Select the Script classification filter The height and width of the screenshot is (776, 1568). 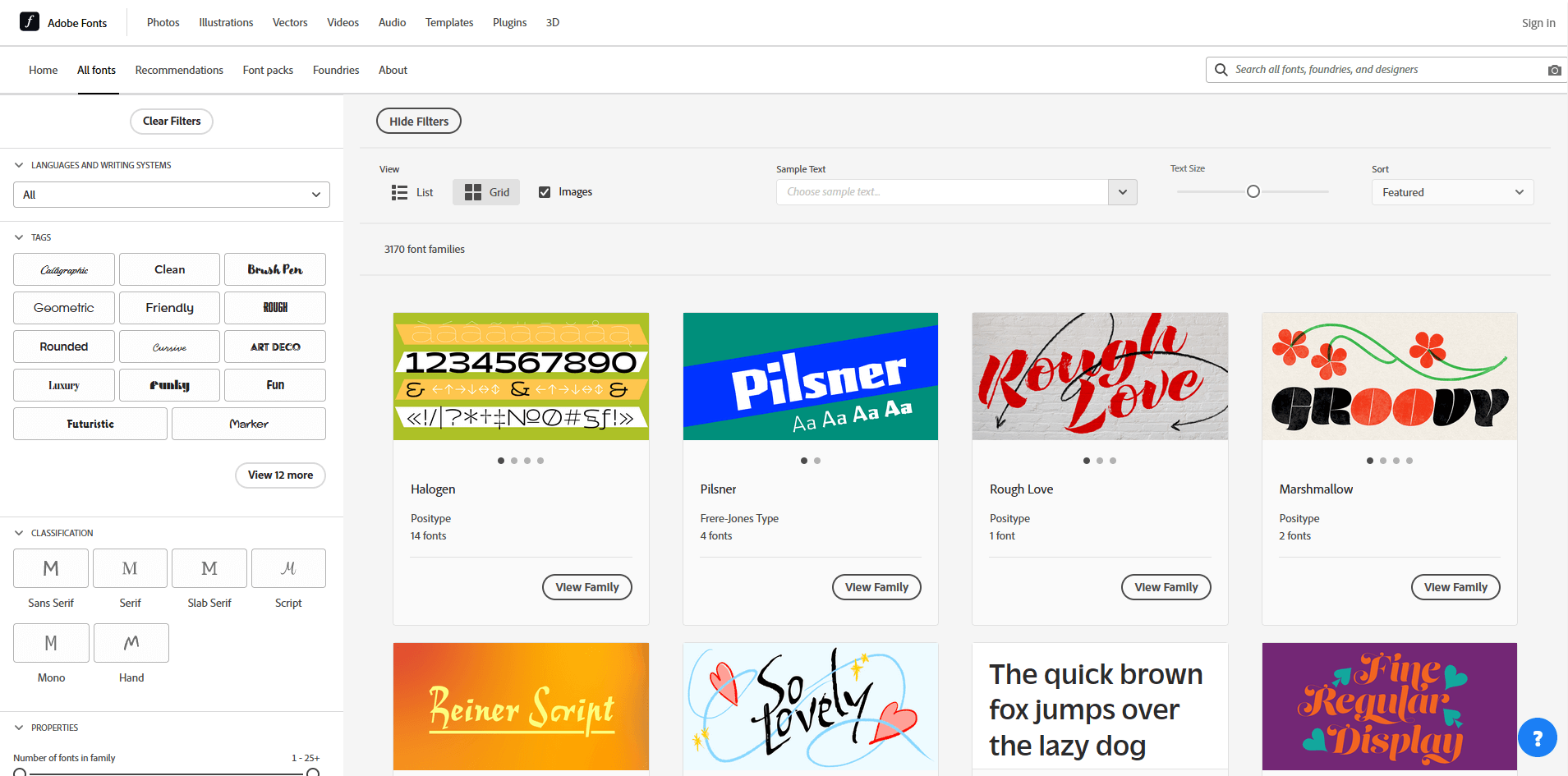point(288,568)
